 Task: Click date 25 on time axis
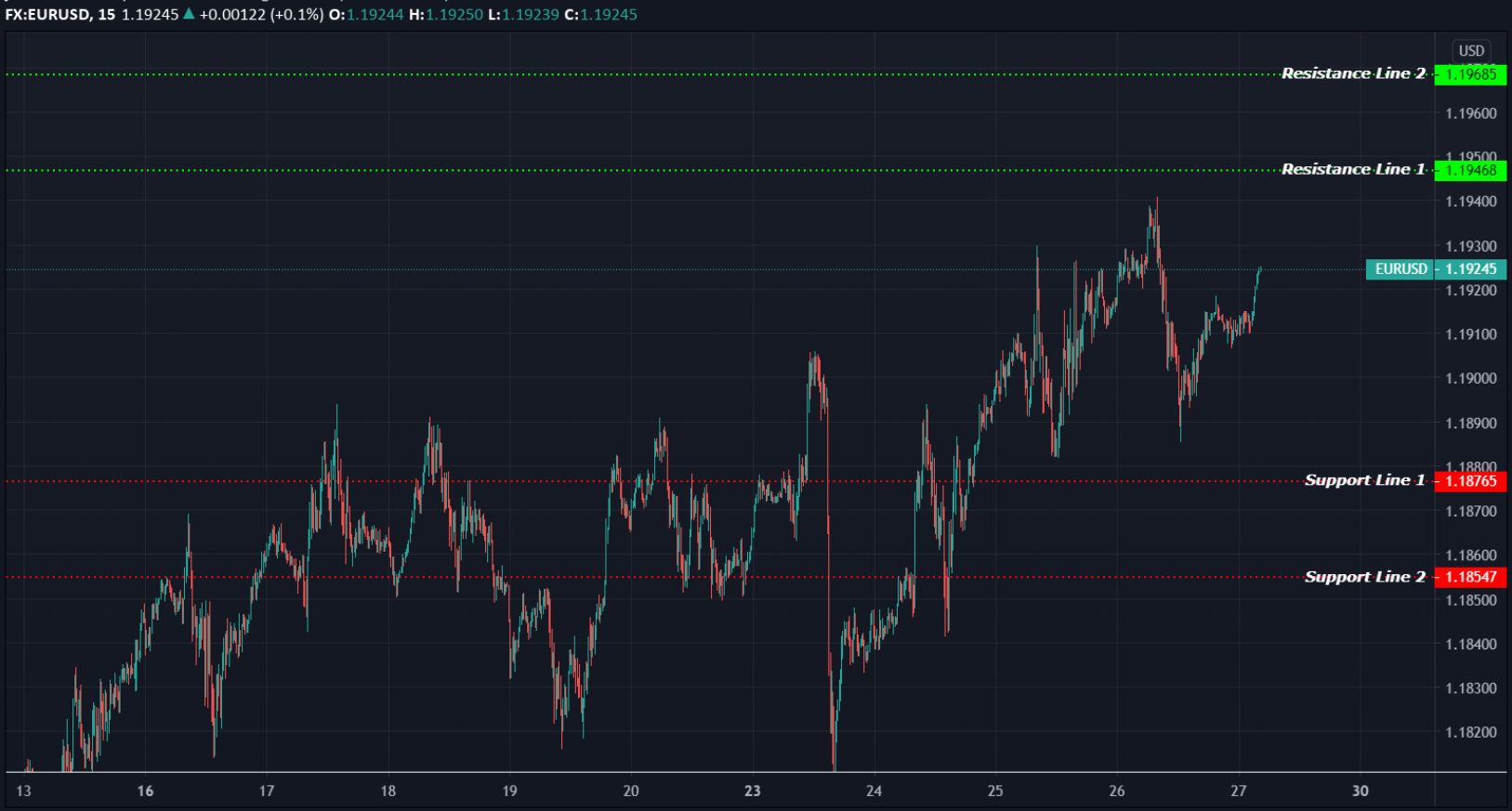[995, 791]
